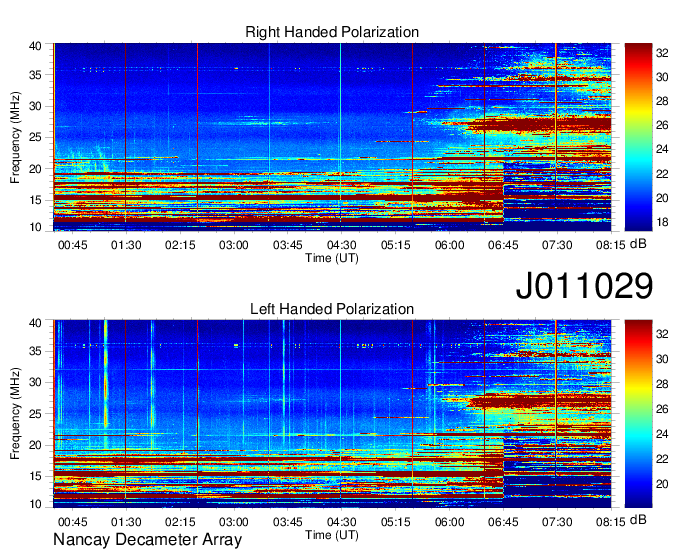Click the 06:45 tick on top plot
The width and height of the screenshot is (680, 552).
point(503,245)
